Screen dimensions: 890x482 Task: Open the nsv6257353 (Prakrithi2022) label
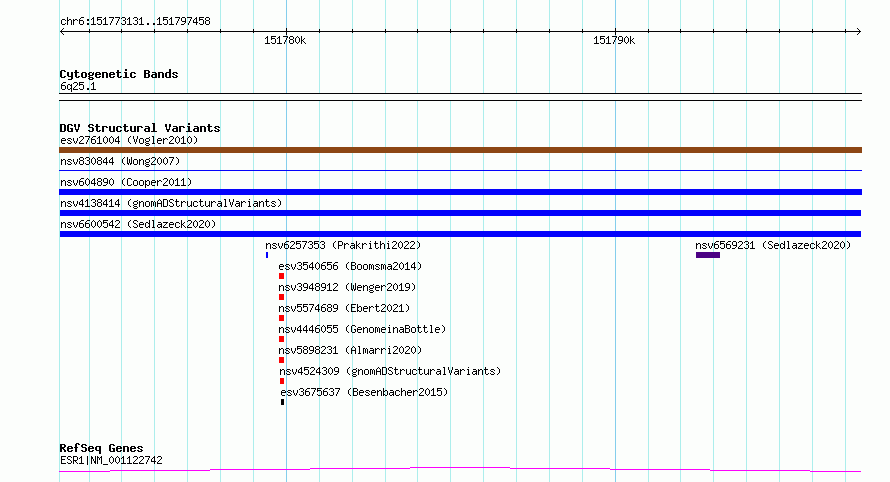coord(343,245)
